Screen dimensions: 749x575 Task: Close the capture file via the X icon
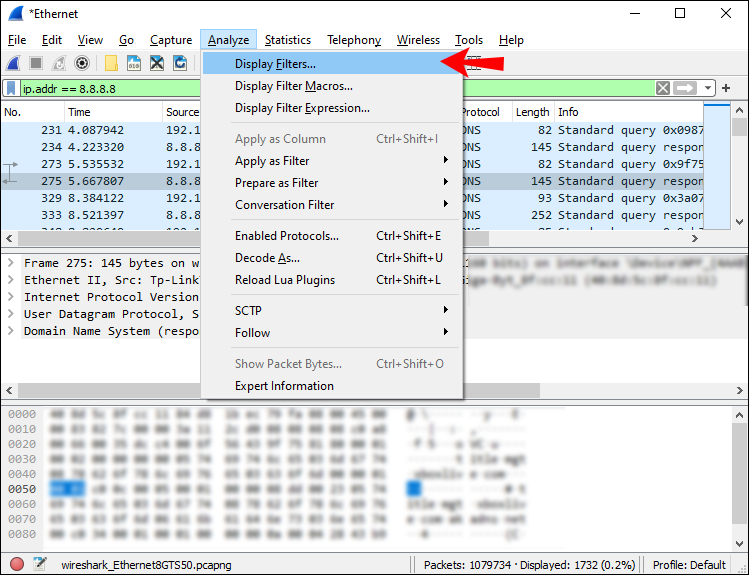point(157,63)
